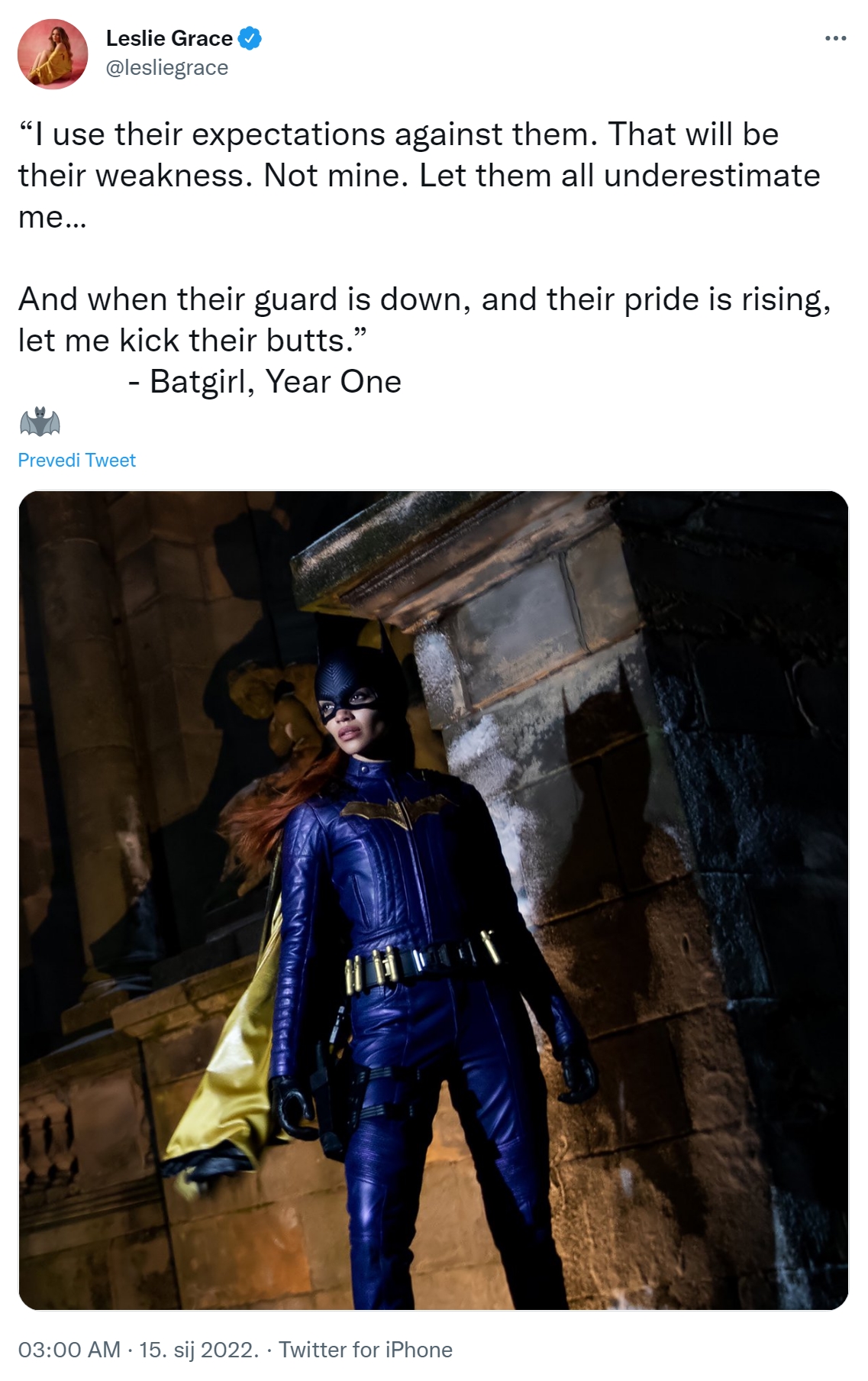Open the @lesliegrace handle link
This screenshot has height=1381, width=868.
point(167,68)
